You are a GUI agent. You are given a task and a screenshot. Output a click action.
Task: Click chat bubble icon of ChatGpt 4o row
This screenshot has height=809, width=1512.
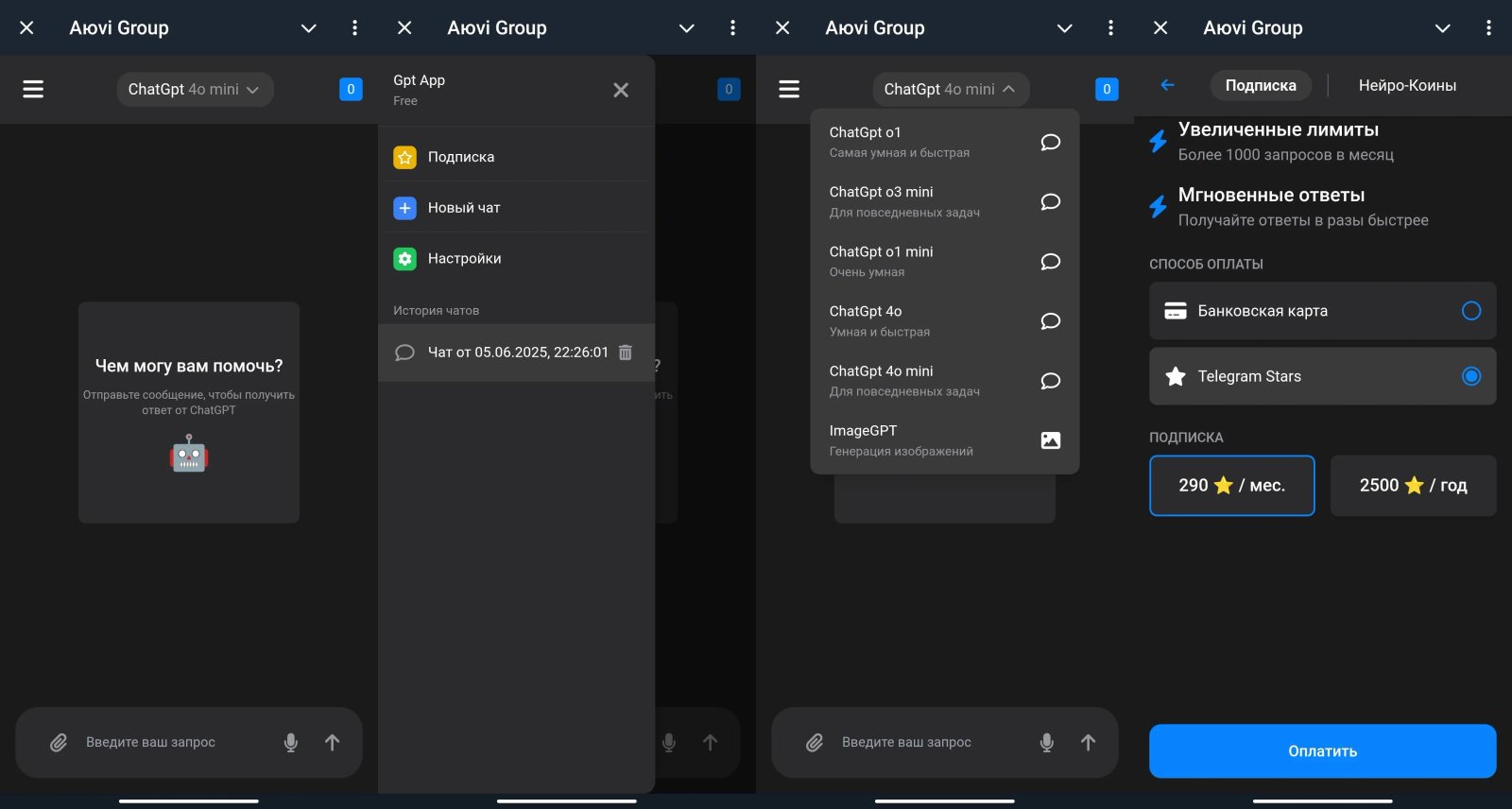pyautogui.click(x=1050, y=321)
